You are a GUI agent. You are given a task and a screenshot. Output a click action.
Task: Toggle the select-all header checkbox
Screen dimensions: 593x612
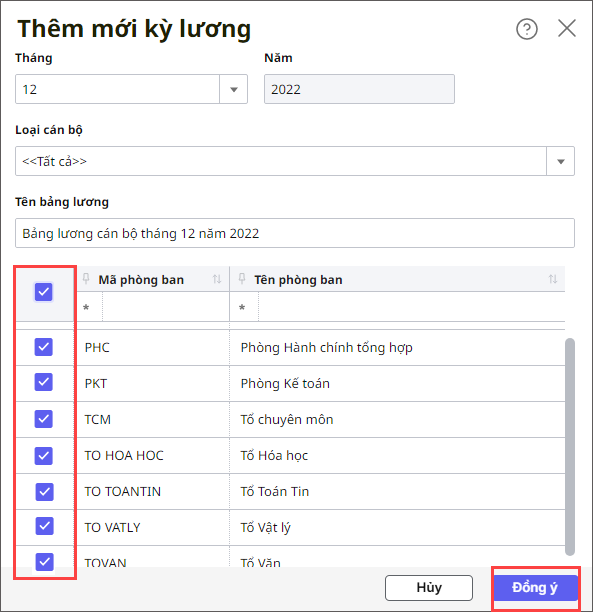coord(44,292)
